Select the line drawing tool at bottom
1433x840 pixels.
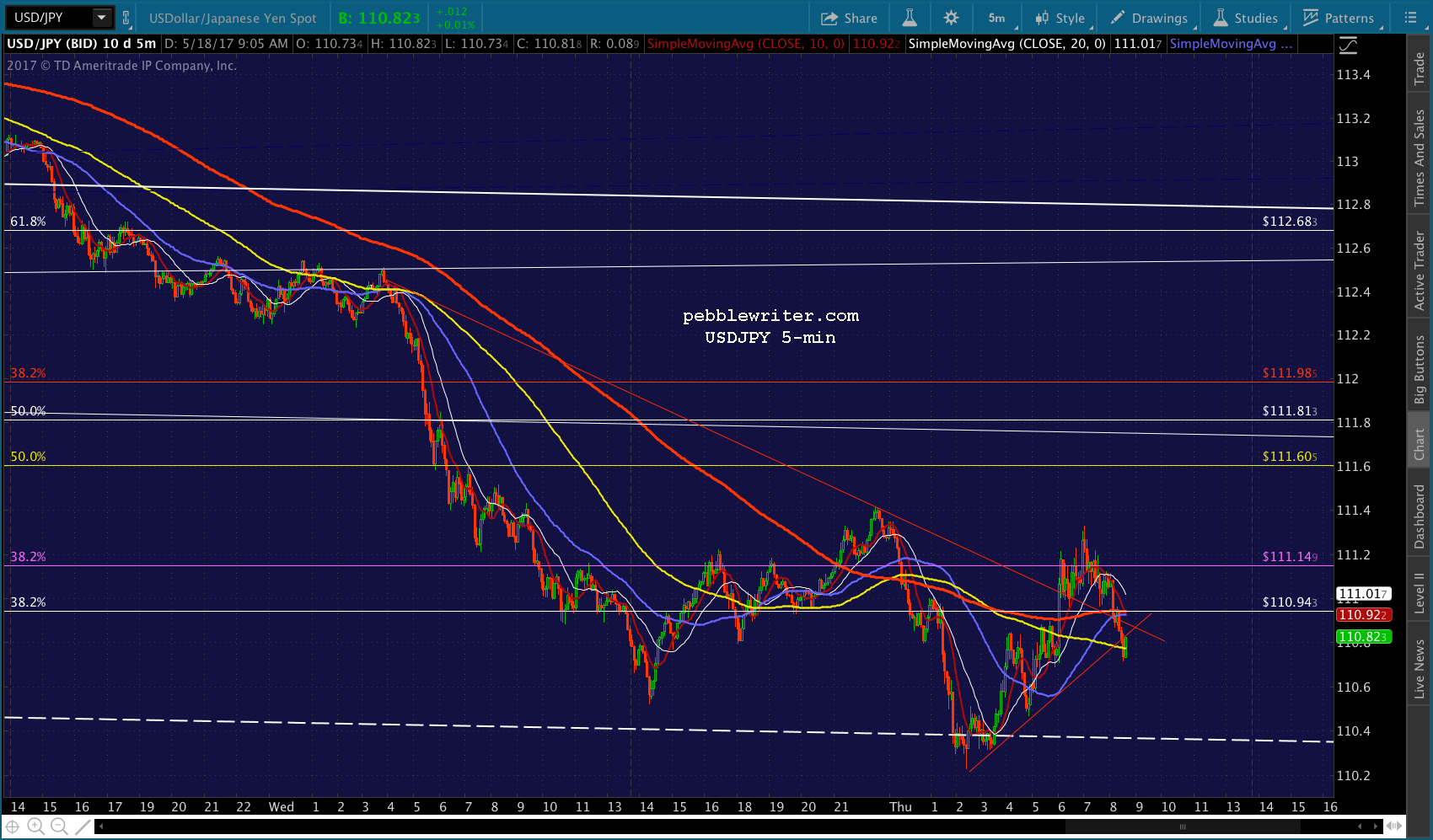(82, 827)
